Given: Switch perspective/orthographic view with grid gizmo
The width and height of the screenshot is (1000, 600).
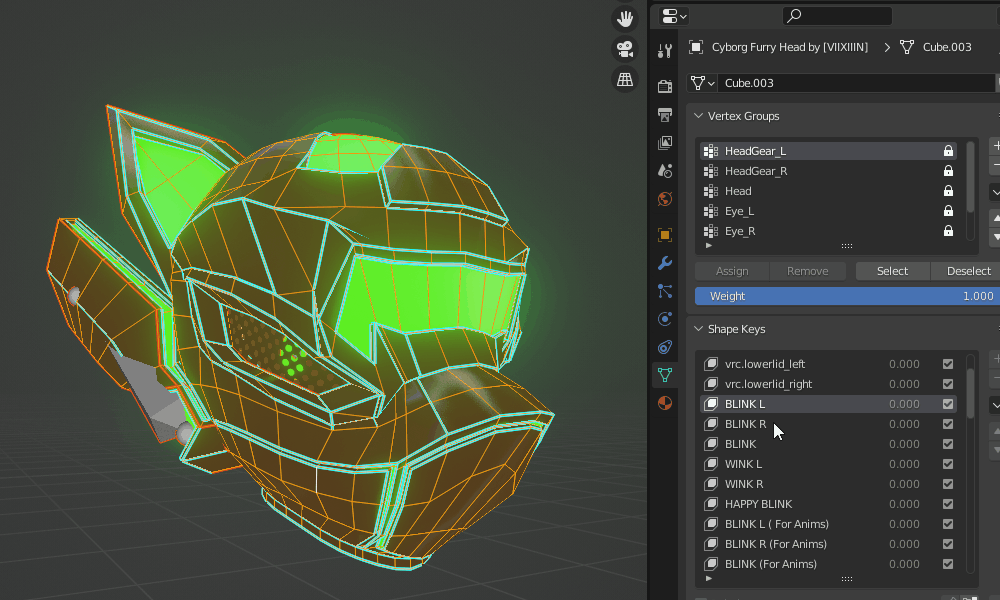Looking at the screenshot, I should pos(625,80).
